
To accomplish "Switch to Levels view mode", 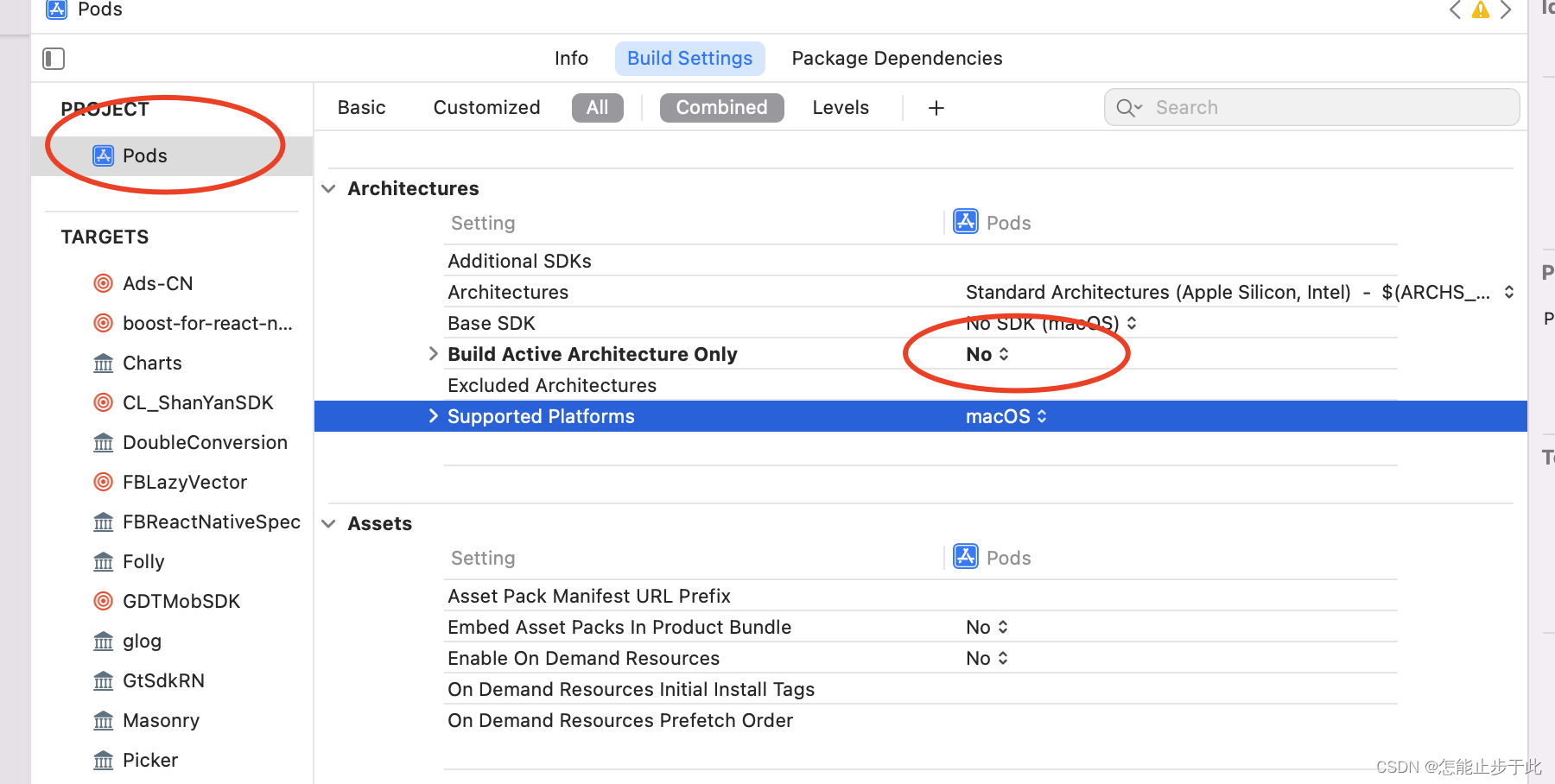I will tap(841, 108).
